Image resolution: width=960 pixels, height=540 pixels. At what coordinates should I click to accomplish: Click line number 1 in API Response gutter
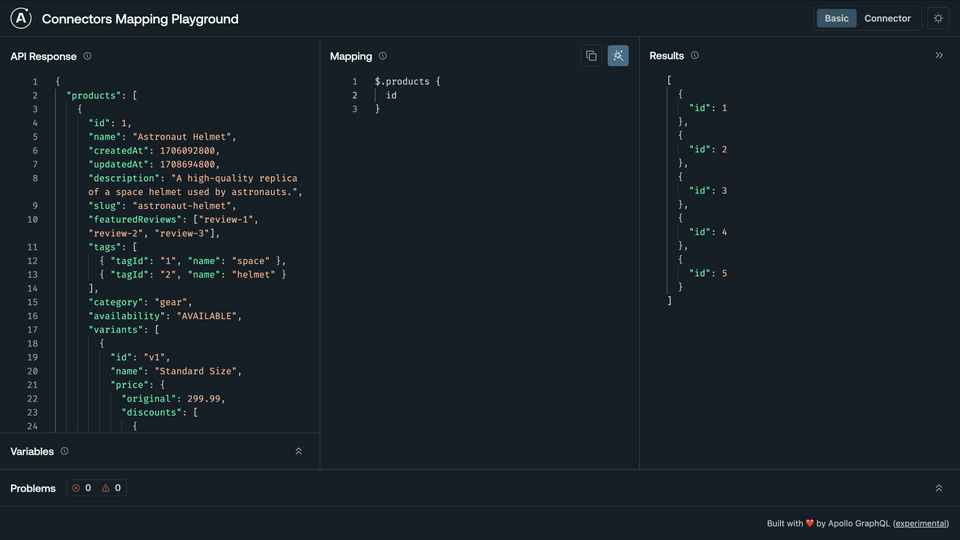tap(35, 81)
